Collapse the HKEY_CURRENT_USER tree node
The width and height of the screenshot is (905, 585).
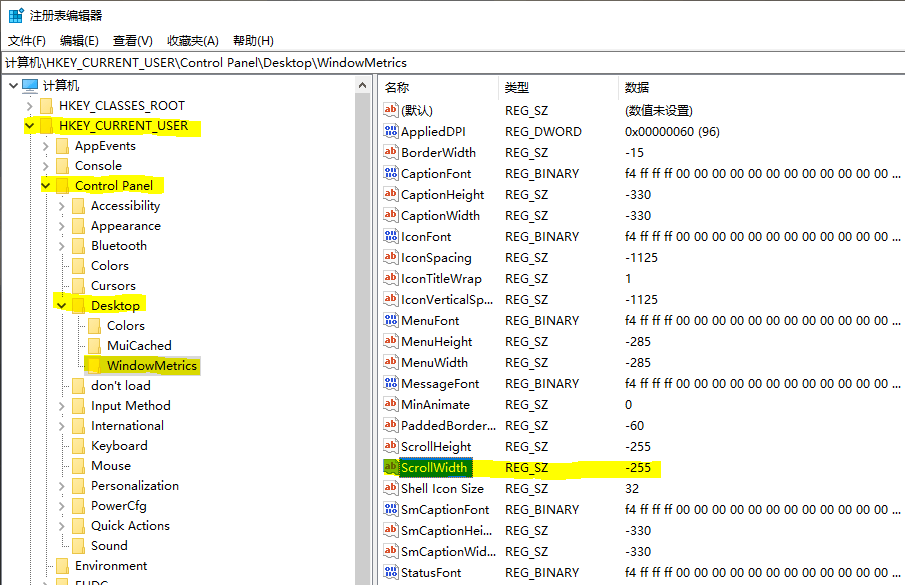pyautogui.click(x=29, y=126)
